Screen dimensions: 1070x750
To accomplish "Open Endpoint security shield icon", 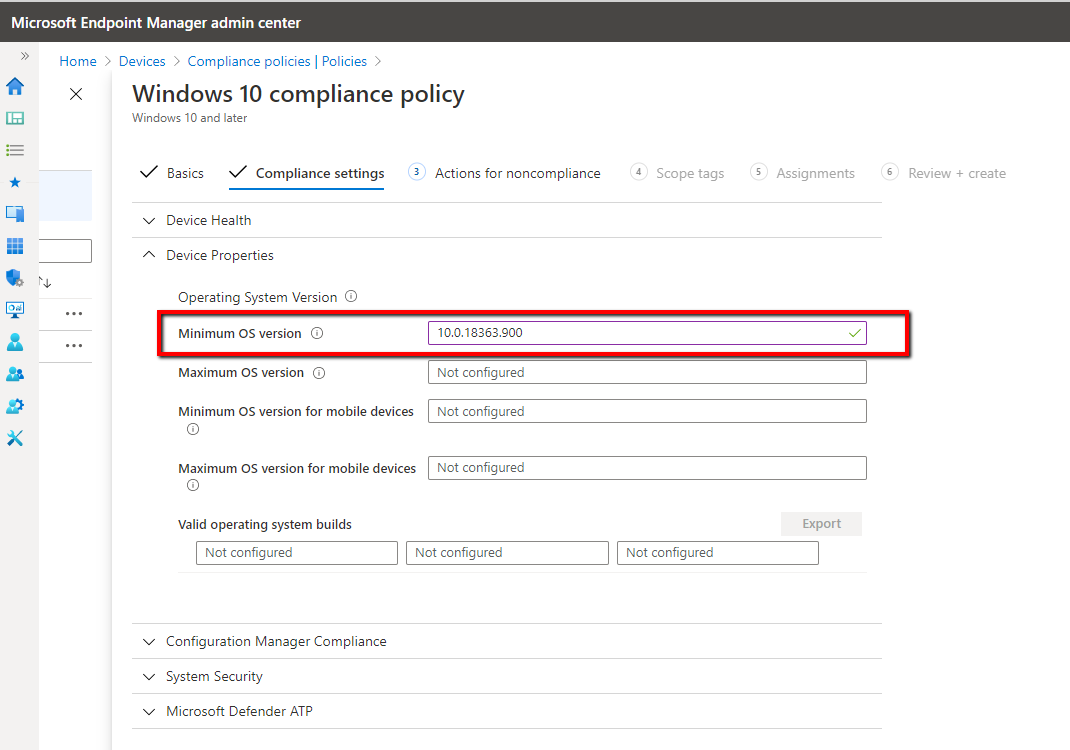I will (x=15, y=278).
